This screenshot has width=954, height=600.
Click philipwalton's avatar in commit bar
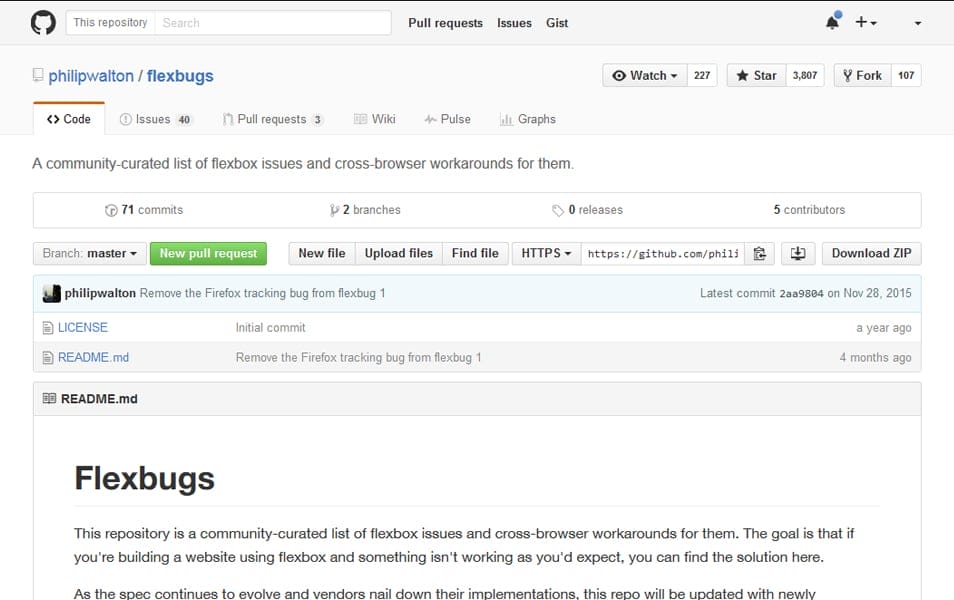pos(52,293)
